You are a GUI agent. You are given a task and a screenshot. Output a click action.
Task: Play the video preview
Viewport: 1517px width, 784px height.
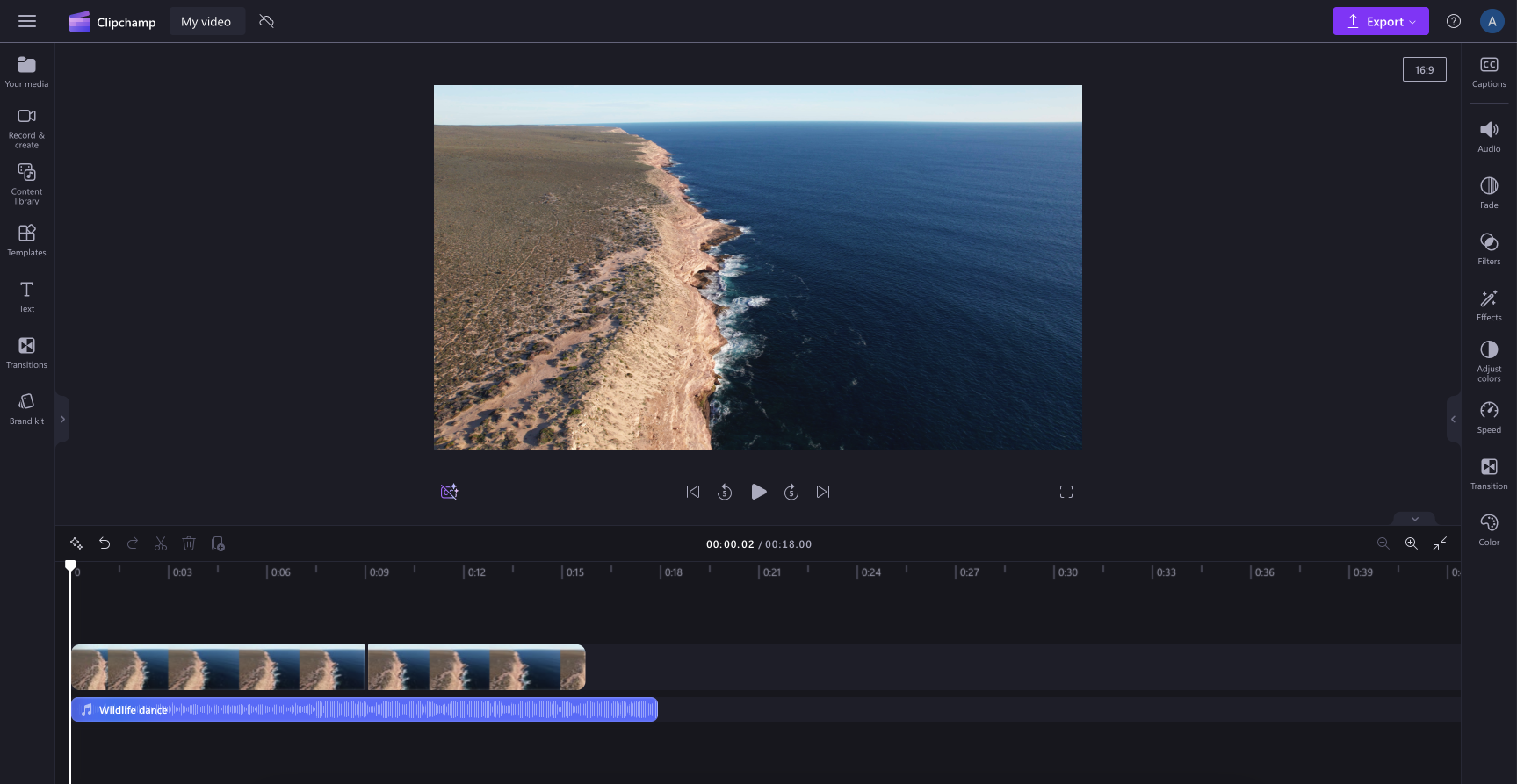pyautogui.click(x=759, y=492)
